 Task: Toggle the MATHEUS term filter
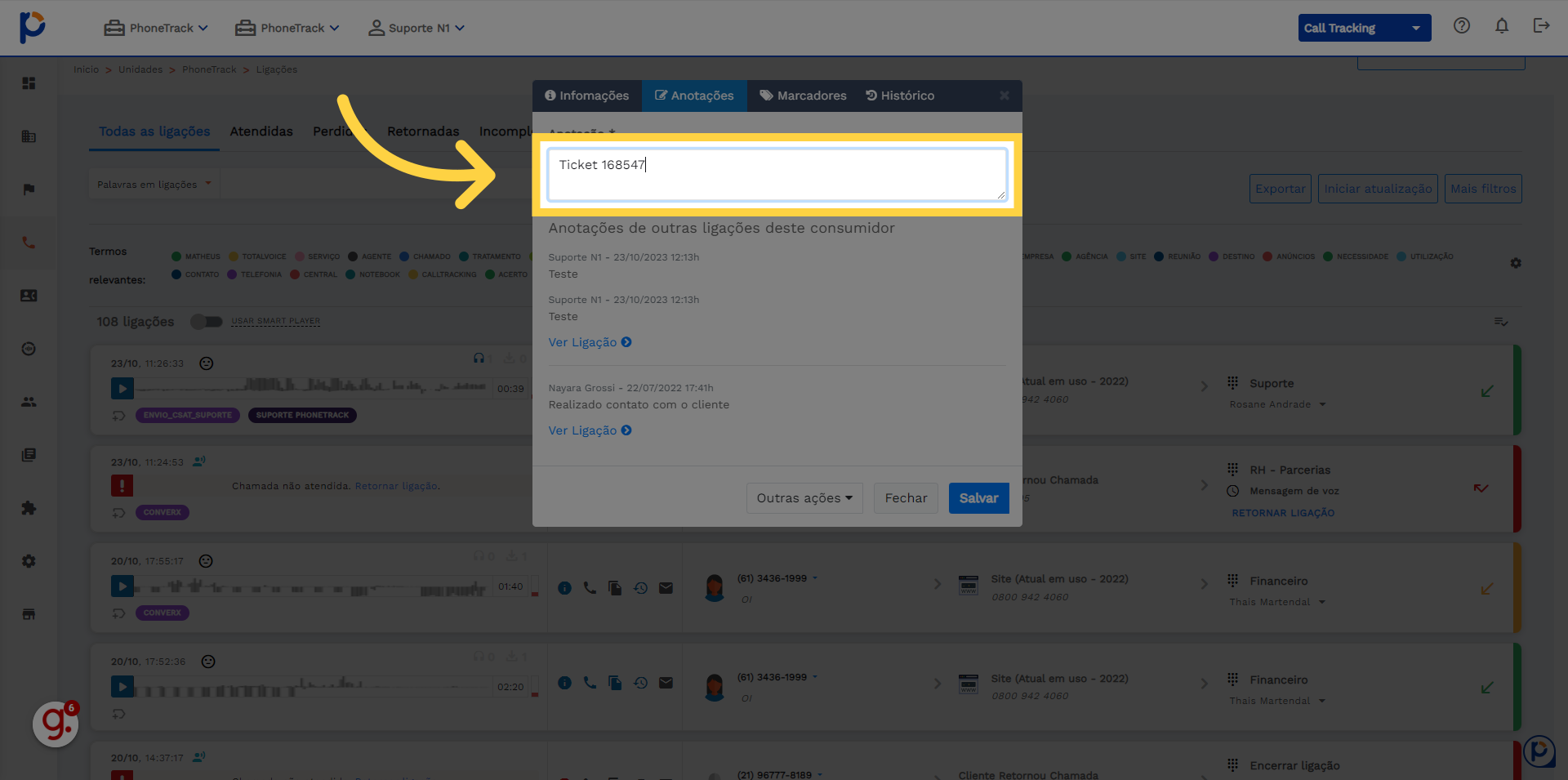[196, 256]
